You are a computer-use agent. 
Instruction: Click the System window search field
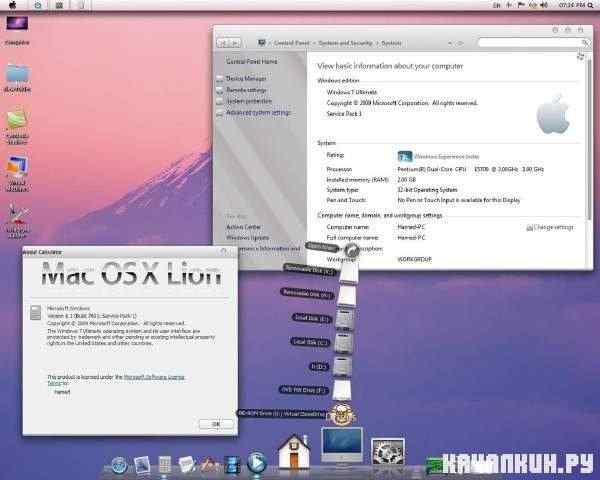(533, 42)
